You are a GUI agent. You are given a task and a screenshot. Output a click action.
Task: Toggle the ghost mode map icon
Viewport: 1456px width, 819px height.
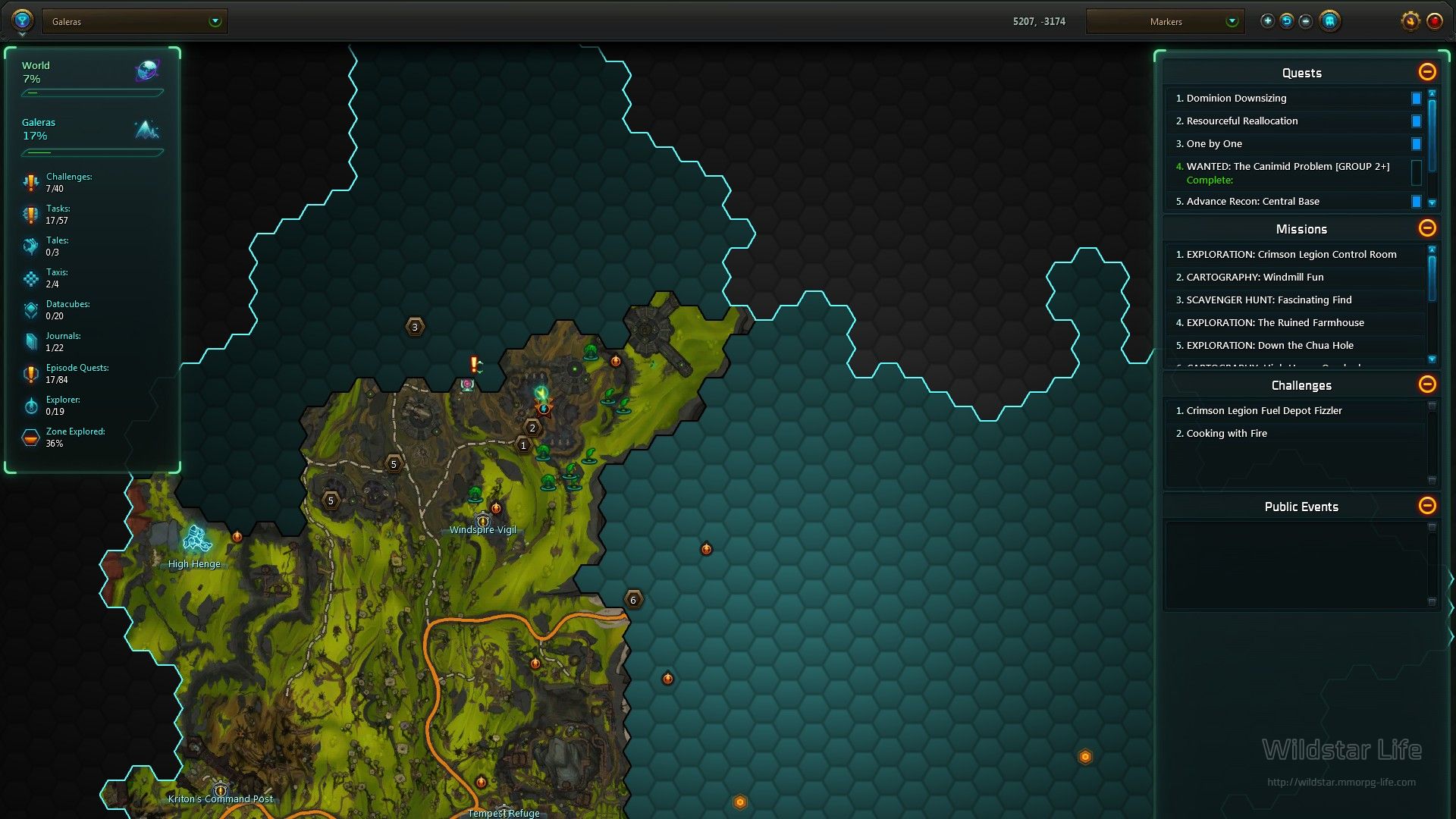tap(1329, 21)
